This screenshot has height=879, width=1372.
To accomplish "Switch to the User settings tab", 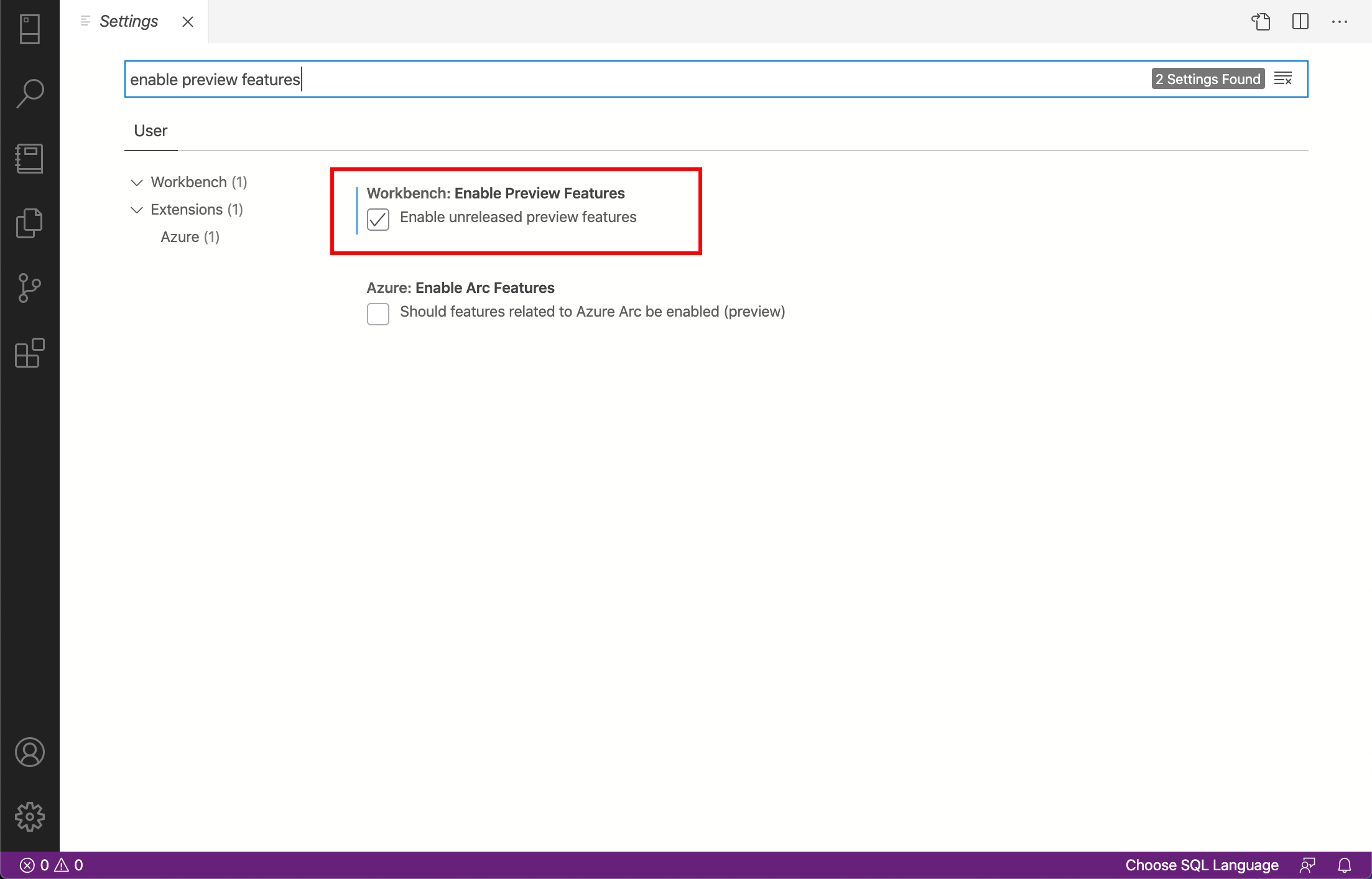I will pos(150,131).
